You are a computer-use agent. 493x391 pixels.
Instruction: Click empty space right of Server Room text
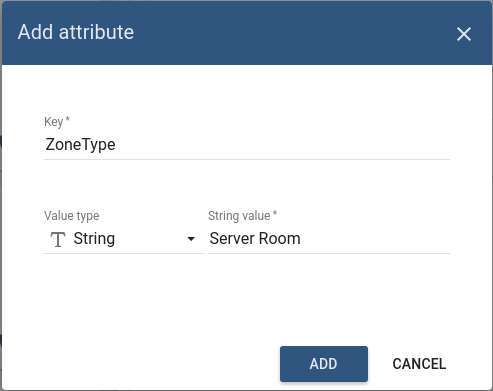pyautogui.click(x=375, y=239)
